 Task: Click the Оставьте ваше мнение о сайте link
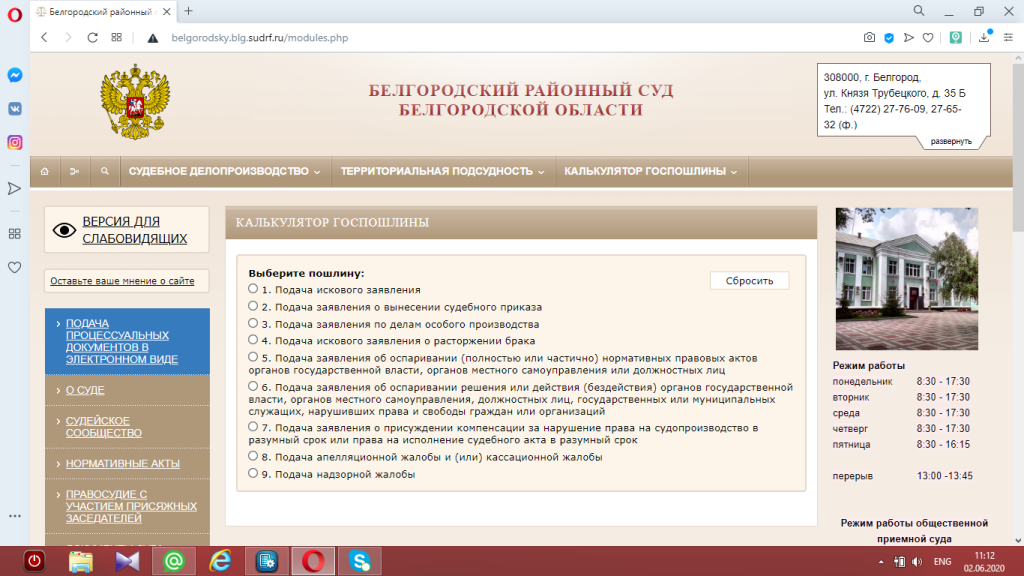pyautogui.click(x=122, y=281)
